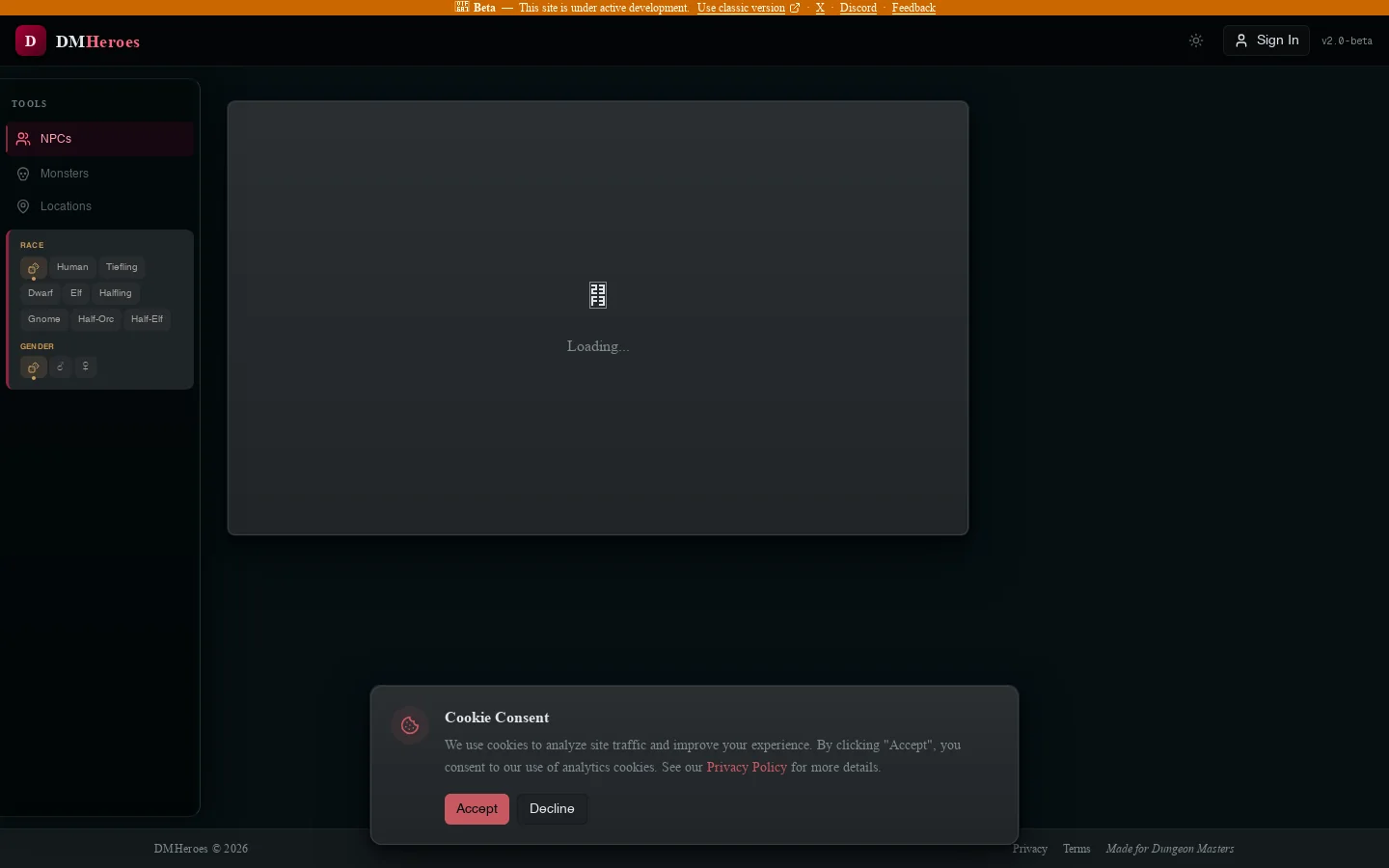This screenshot has height=868, width=1389.
Task: Select random gender dice option
Action: coord(34,367)
